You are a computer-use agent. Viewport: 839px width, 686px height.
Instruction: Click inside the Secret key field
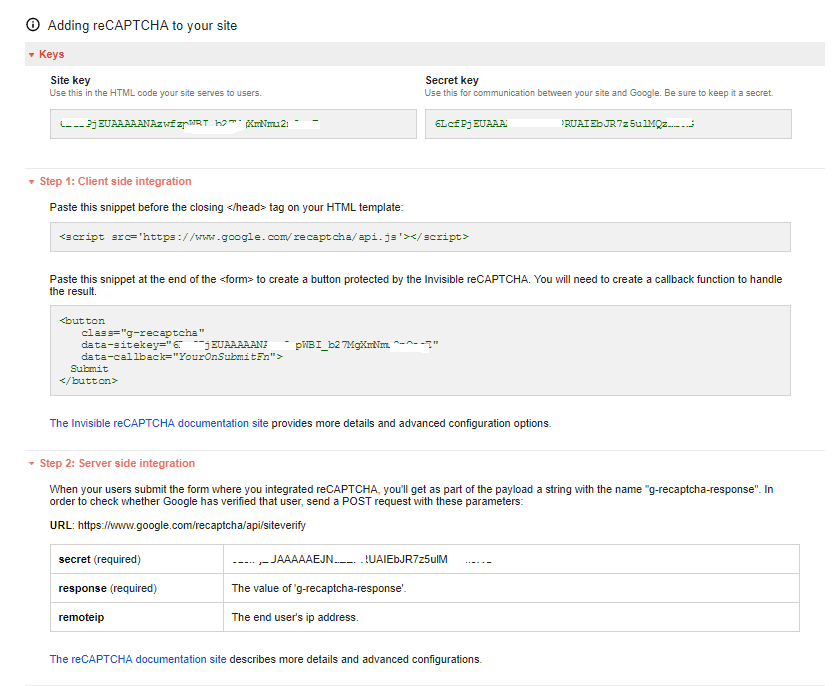tap(607, 124)
